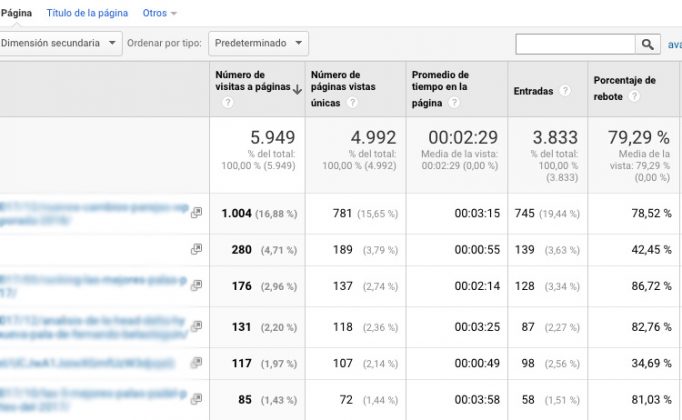Open page link icon in 176 visits row
Viewport: 682px width, 420px height.
(x=196, y=287)
